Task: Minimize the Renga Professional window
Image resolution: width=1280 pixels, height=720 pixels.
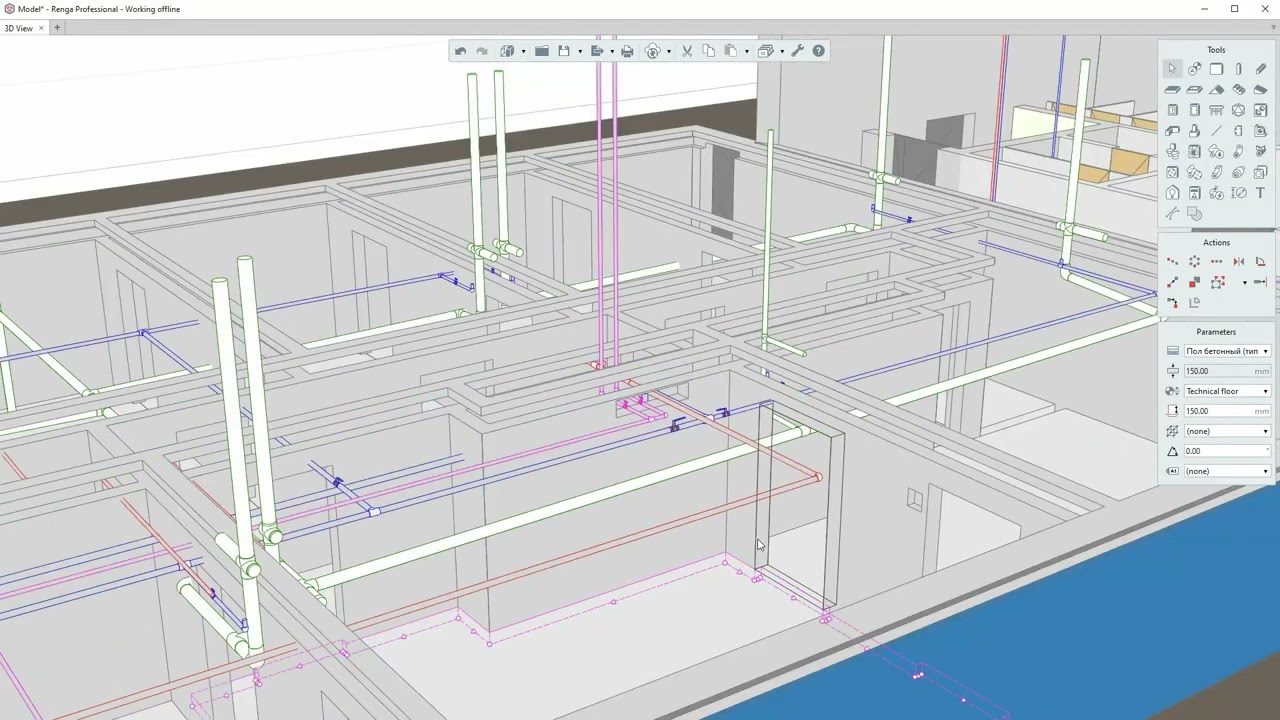Action: click(x=1206, y=9)
